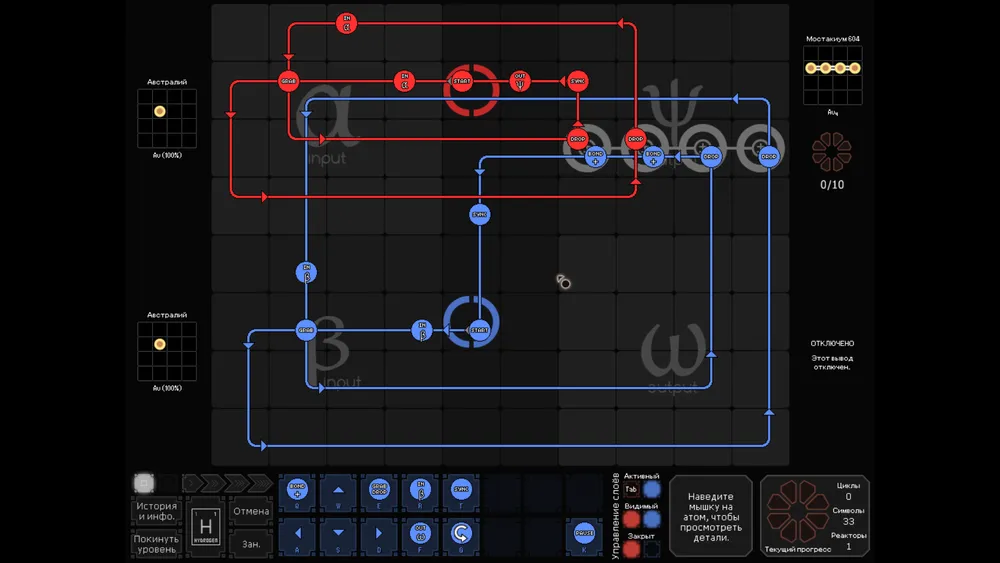Click the atom details hint panel

tap(710, 516)
